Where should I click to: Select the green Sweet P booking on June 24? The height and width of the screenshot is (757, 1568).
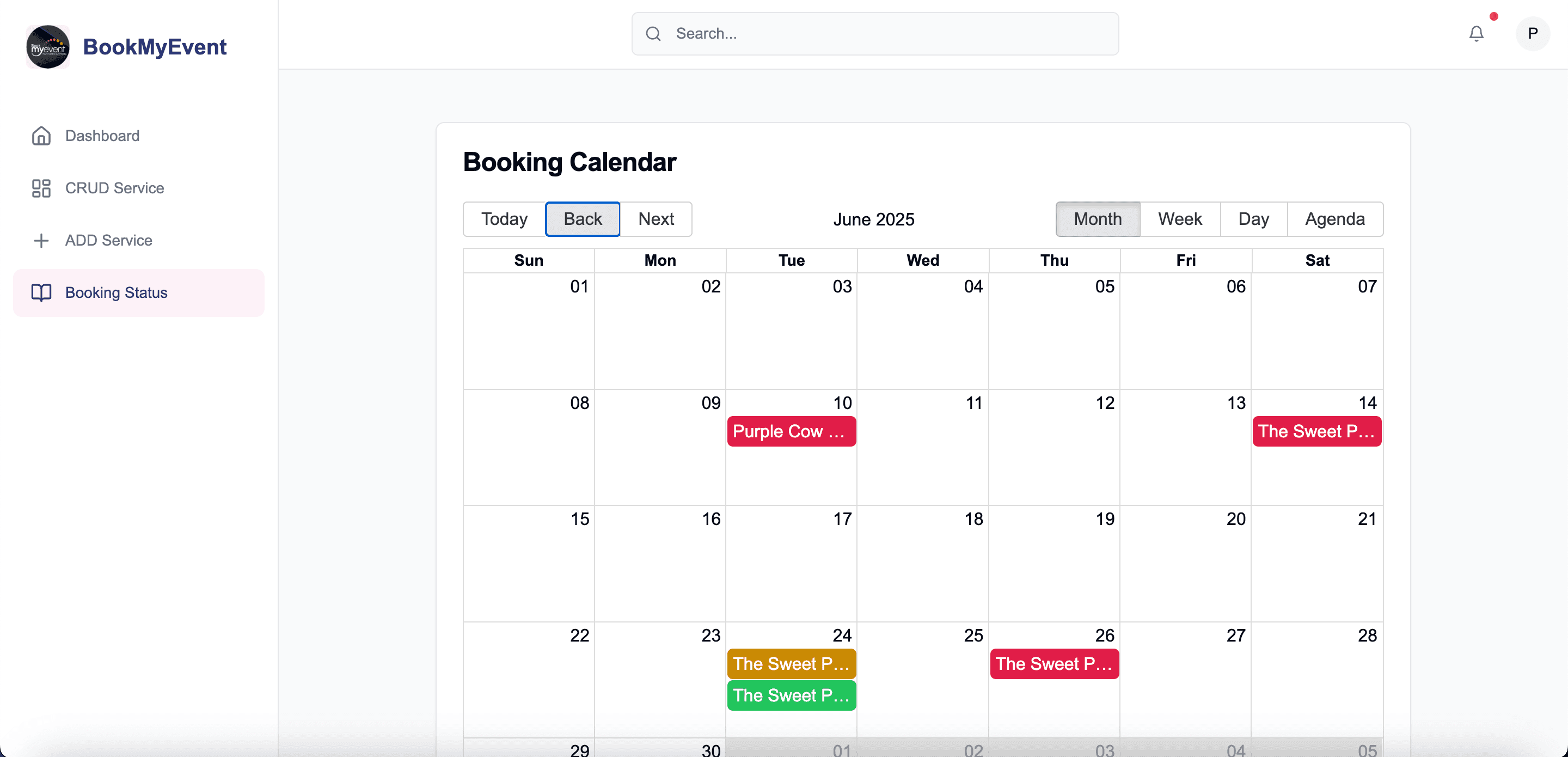pyautogui.click(x=791, y=695)
